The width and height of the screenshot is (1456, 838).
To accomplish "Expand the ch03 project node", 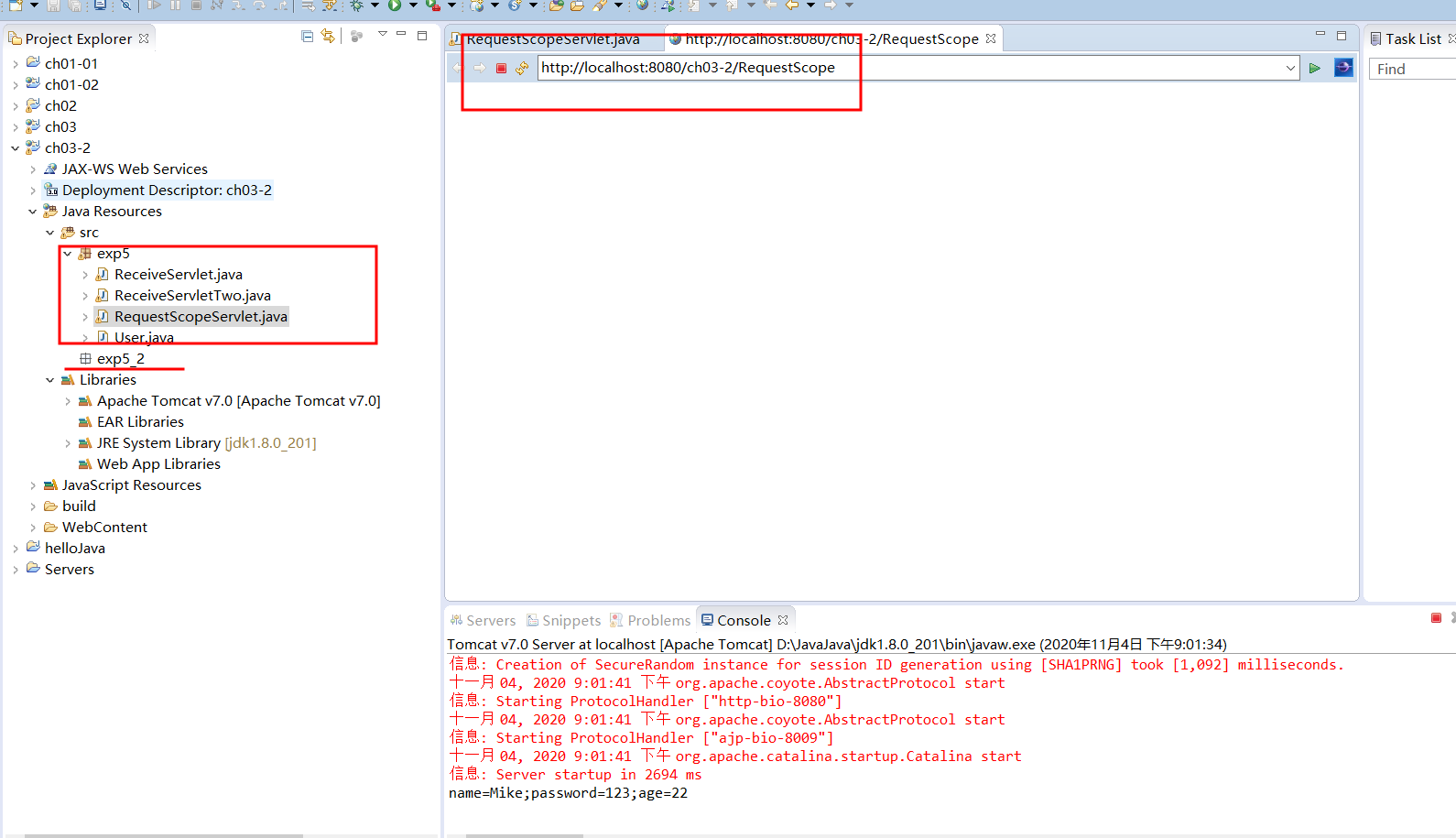I will click(x=16, y=127).
